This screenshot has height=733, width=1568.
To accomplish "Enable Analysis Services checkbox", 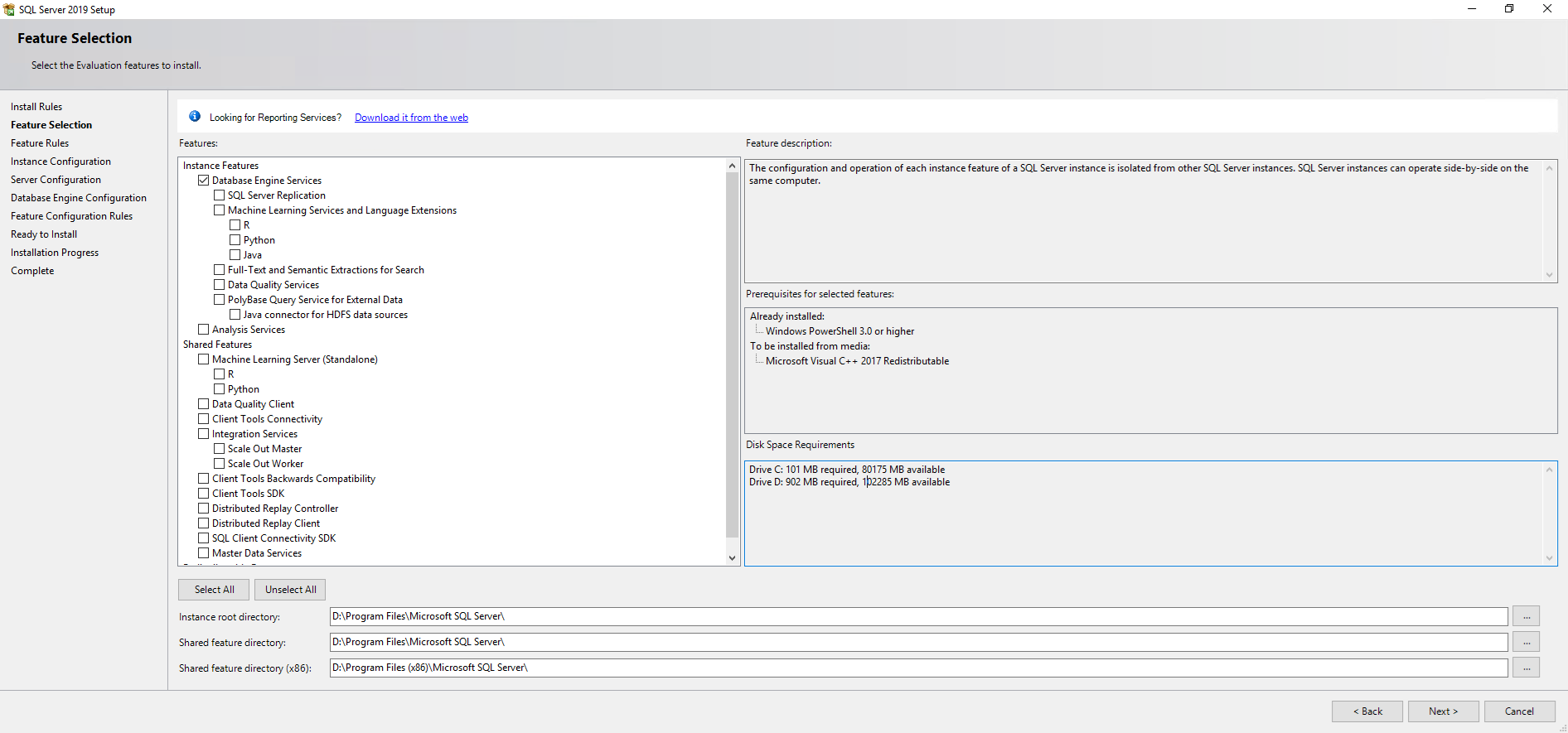I will (203, 329).
